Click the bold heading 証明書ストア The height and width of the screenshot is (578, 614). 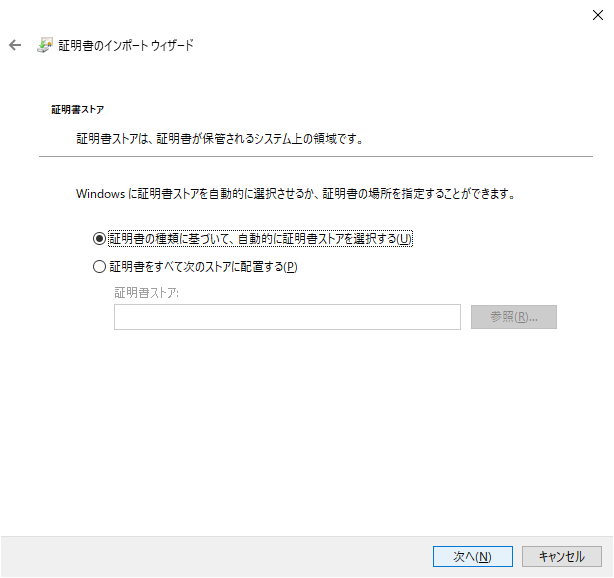click(x=78, y=109)
